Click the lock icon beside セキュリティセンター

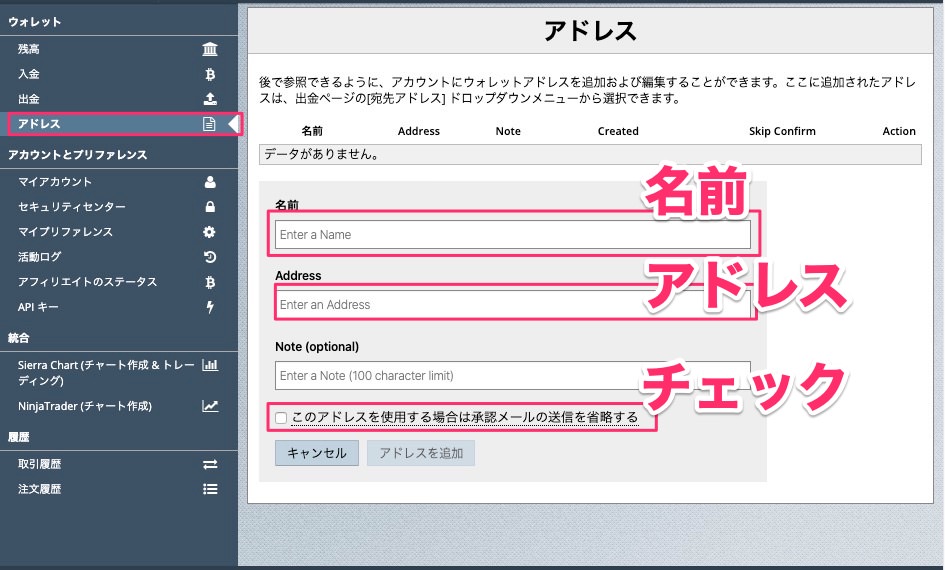[210, 207]
